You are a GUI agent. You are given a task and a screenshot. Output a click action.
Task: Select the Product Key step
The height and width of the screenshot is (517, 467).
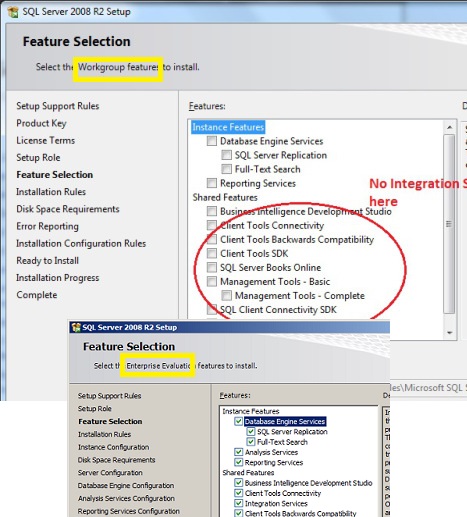pyautogui.click(x=41, y=123)
